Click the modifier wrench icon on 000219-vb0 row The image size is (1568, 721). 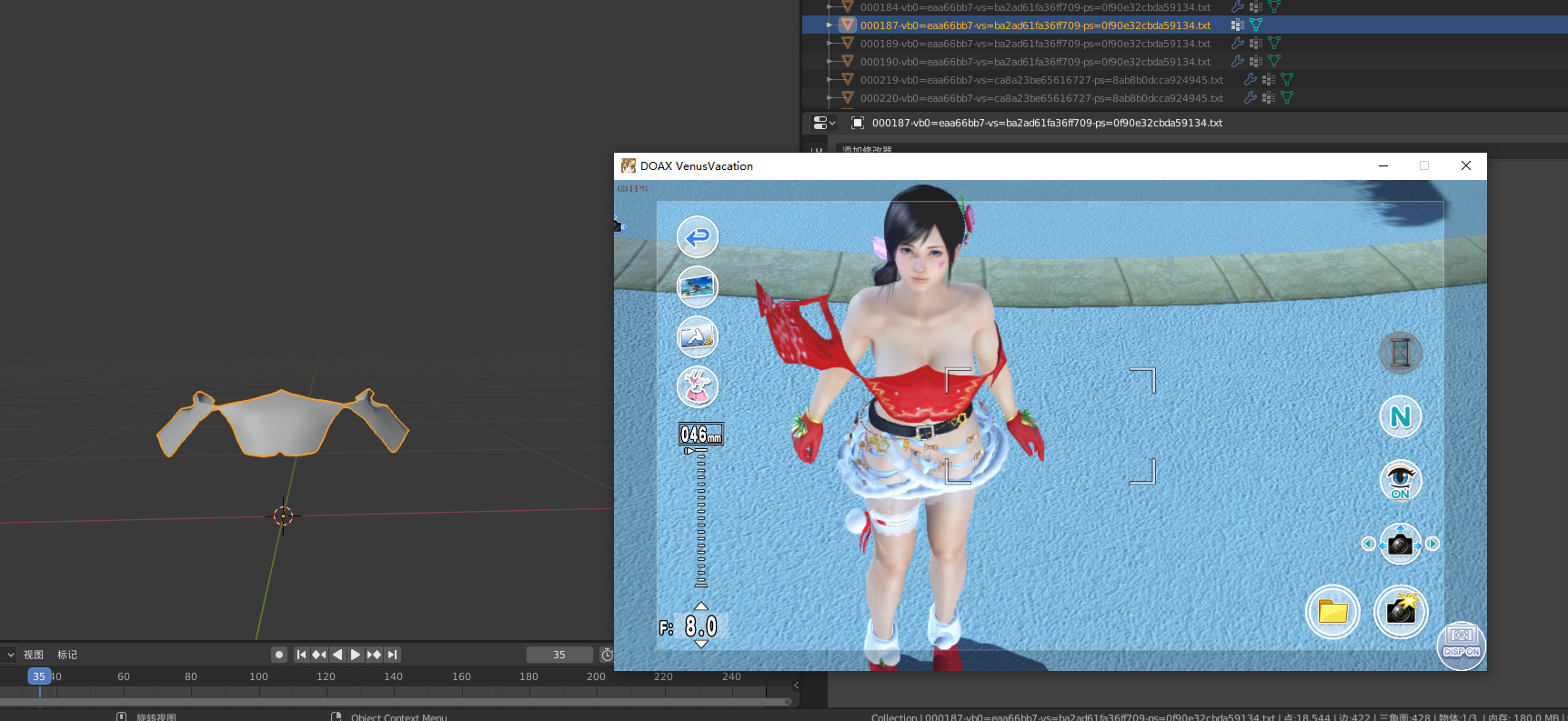pyautogui.click(x=1251, y=80)
